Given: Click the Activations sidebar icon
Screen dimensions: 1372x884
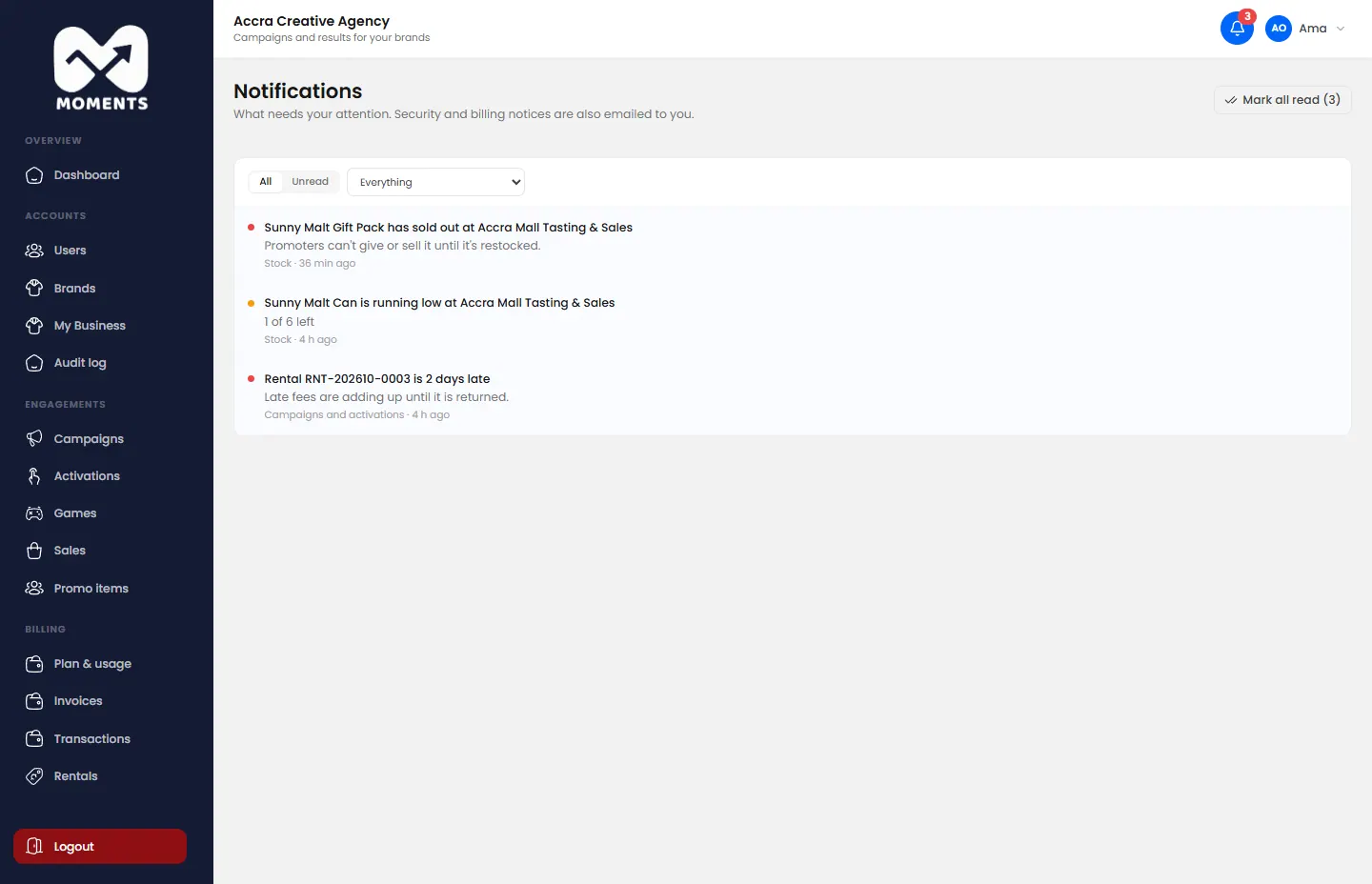Looking at the screenshot, I should tap(34, 476).
